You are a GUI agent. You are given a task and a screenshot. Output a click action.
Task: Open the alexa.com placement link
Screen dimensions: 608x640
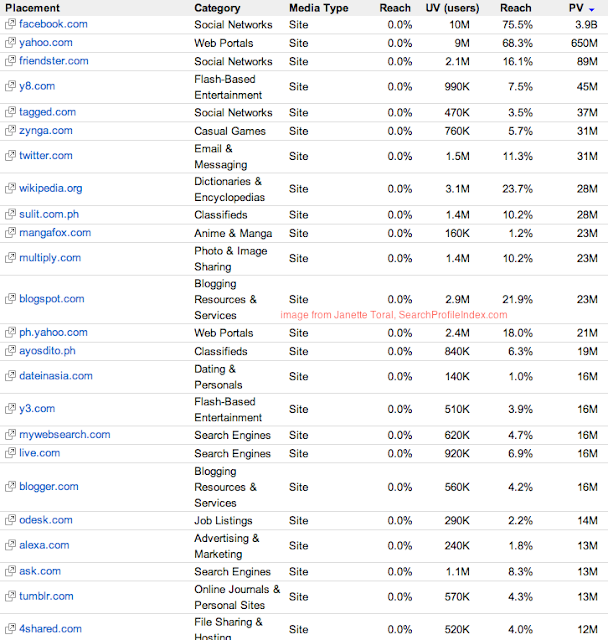pos(45,546)
